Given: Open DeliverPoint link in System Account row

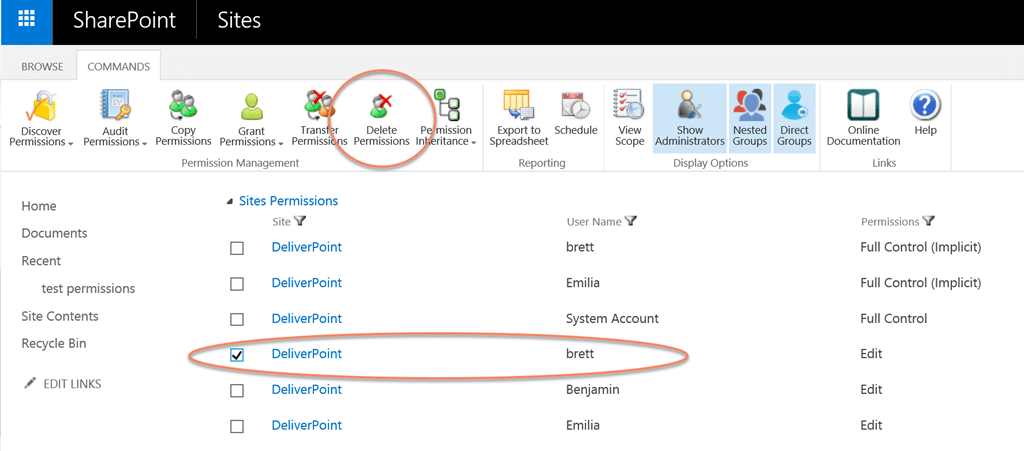Looking at the screenshot, I should click(307, 319).
